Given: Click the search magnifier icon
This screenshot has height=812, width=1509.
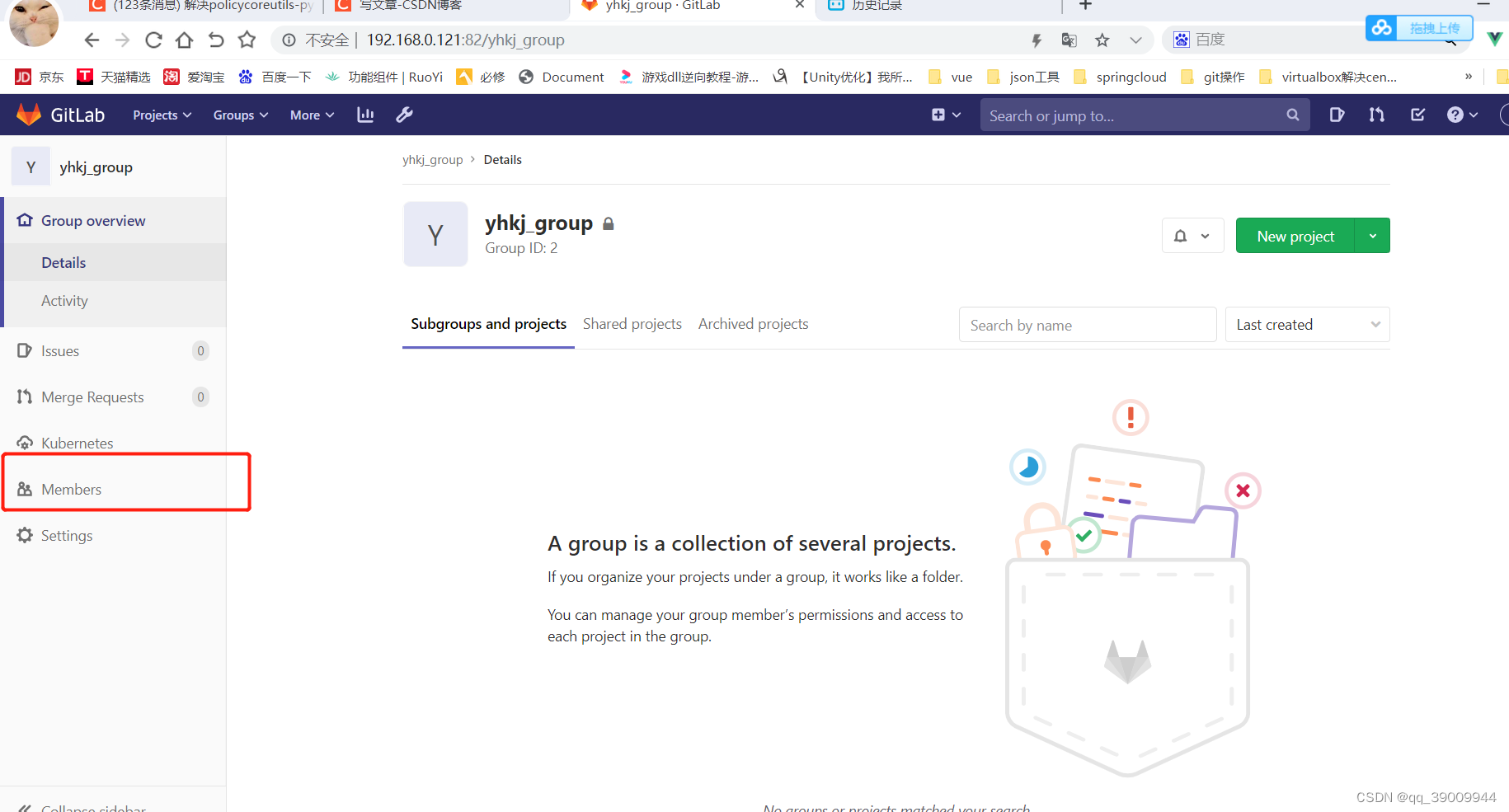Looking at the screenshot, I should click(x=1292, y=115).
